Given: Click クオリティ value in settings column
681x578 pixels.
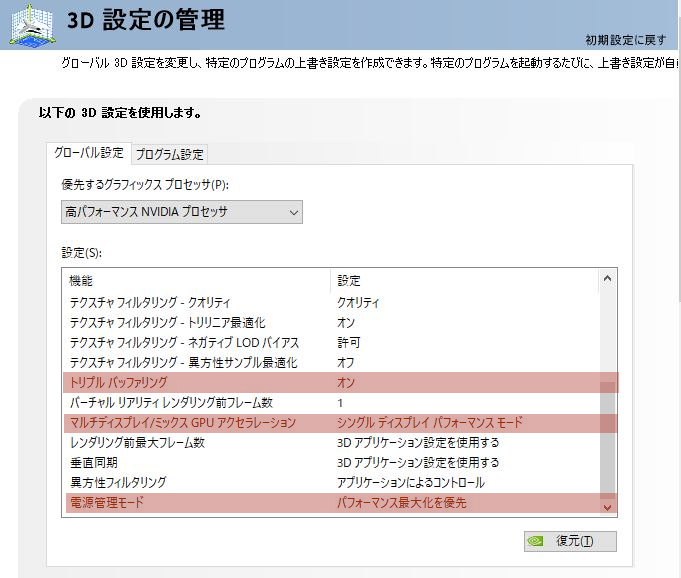Looking at the screenshot, I should click(x=358, y=302).
